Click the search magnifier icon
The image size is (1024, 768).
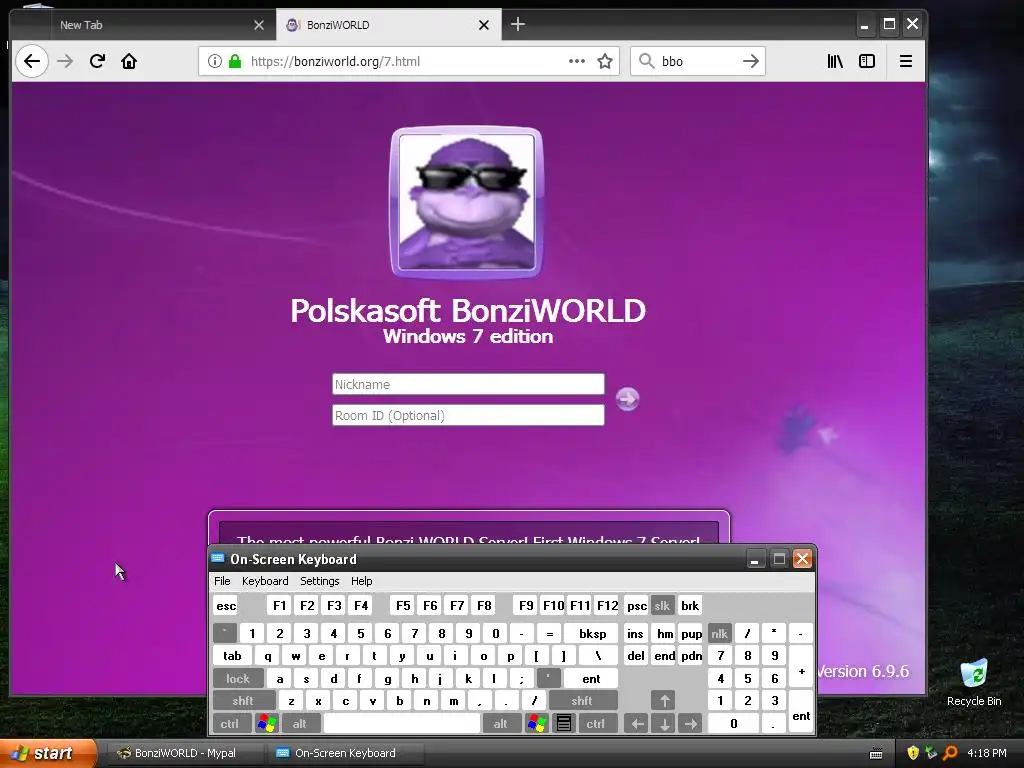(x=647, y=61)
